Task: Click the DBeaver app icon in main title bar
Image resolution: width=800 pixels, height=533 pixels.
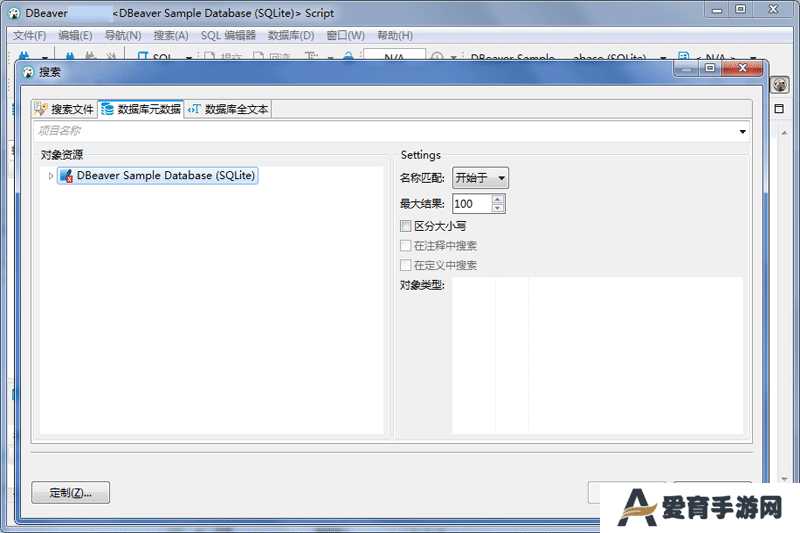Action: [14, 13]
